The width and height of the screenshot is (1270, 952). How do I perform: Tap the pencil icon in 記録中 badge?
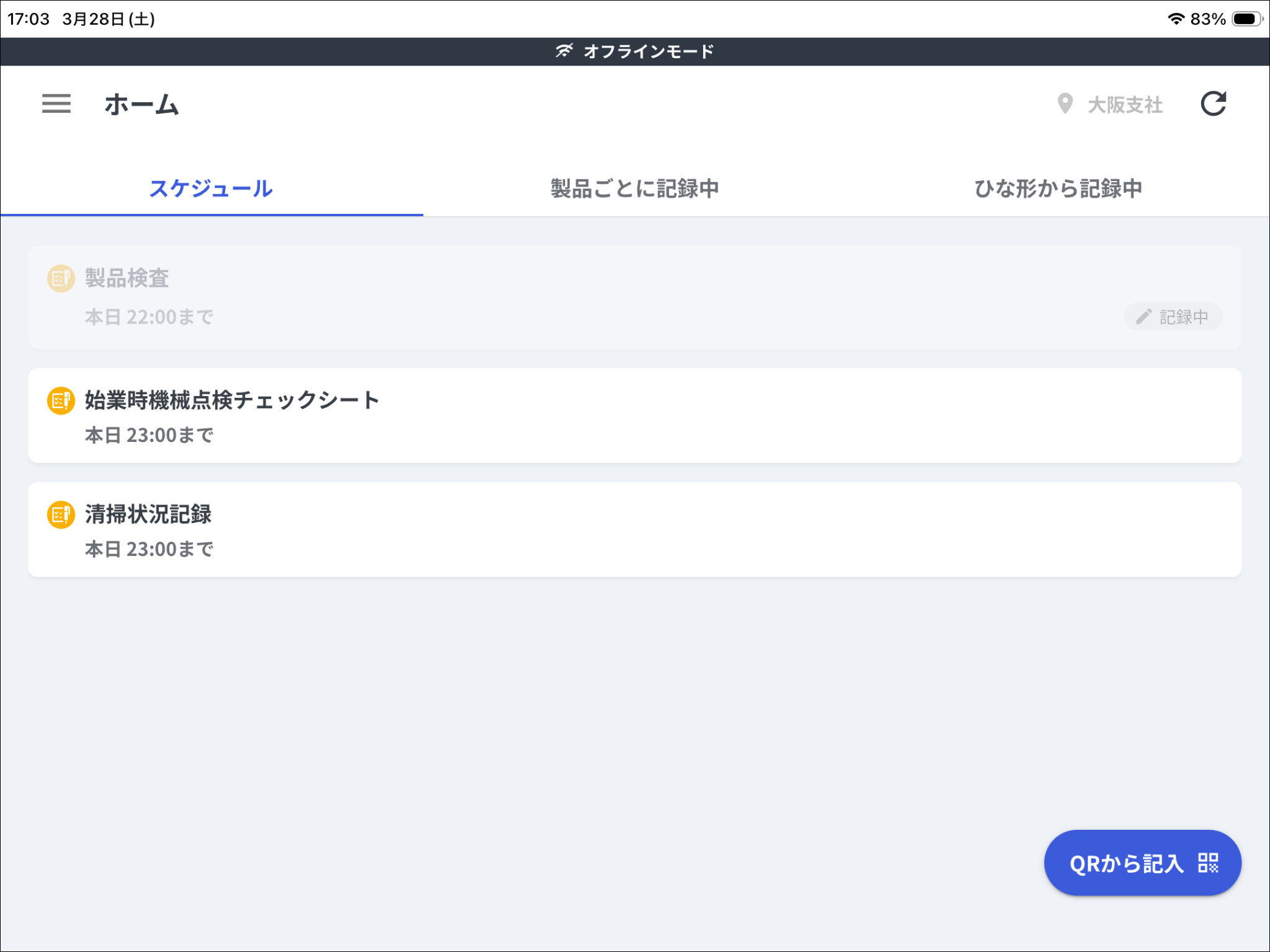pyautogui.click(x=1143, y=317)
